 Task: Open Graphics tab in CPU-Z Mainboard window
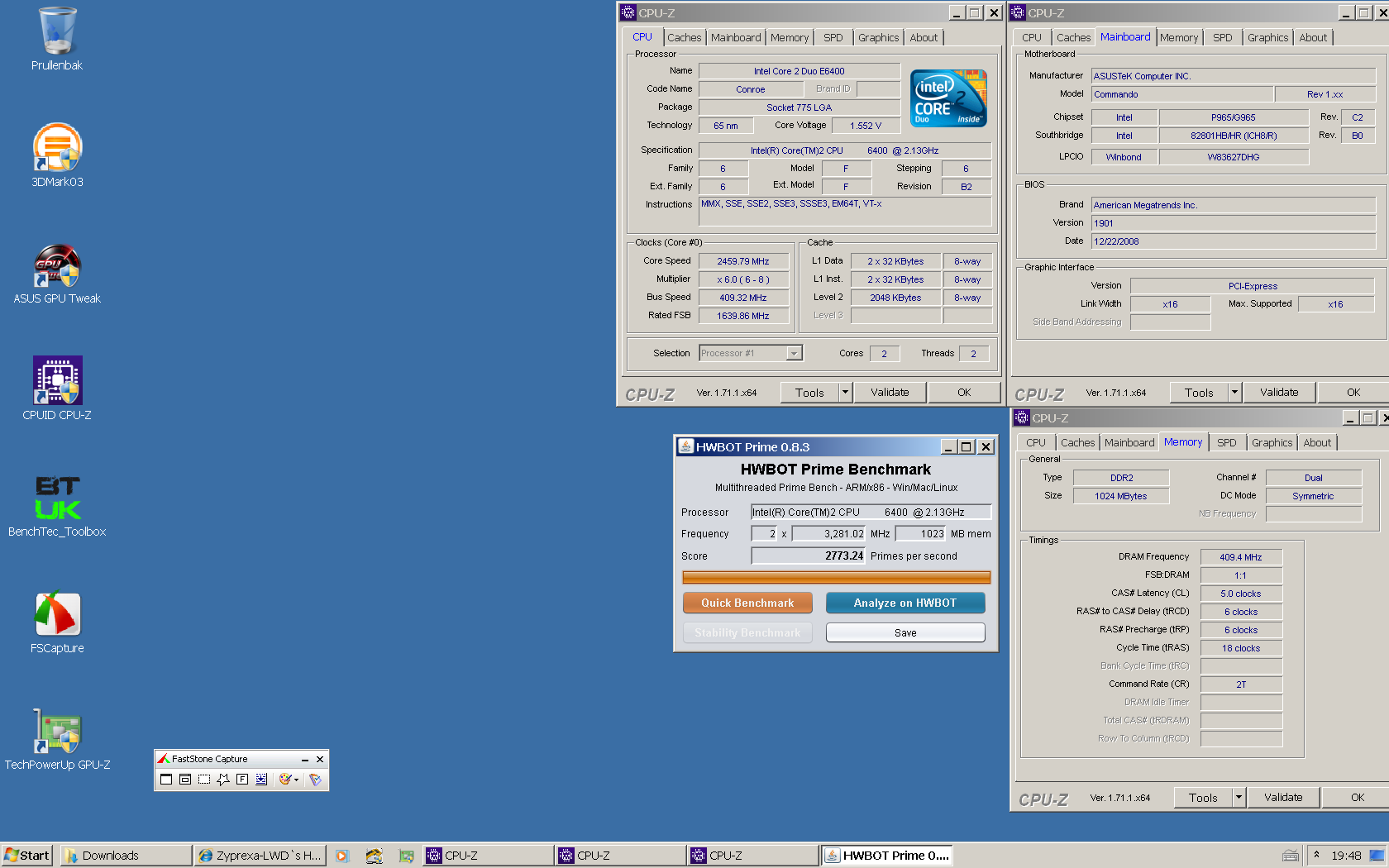click(x=1267, y=38)
